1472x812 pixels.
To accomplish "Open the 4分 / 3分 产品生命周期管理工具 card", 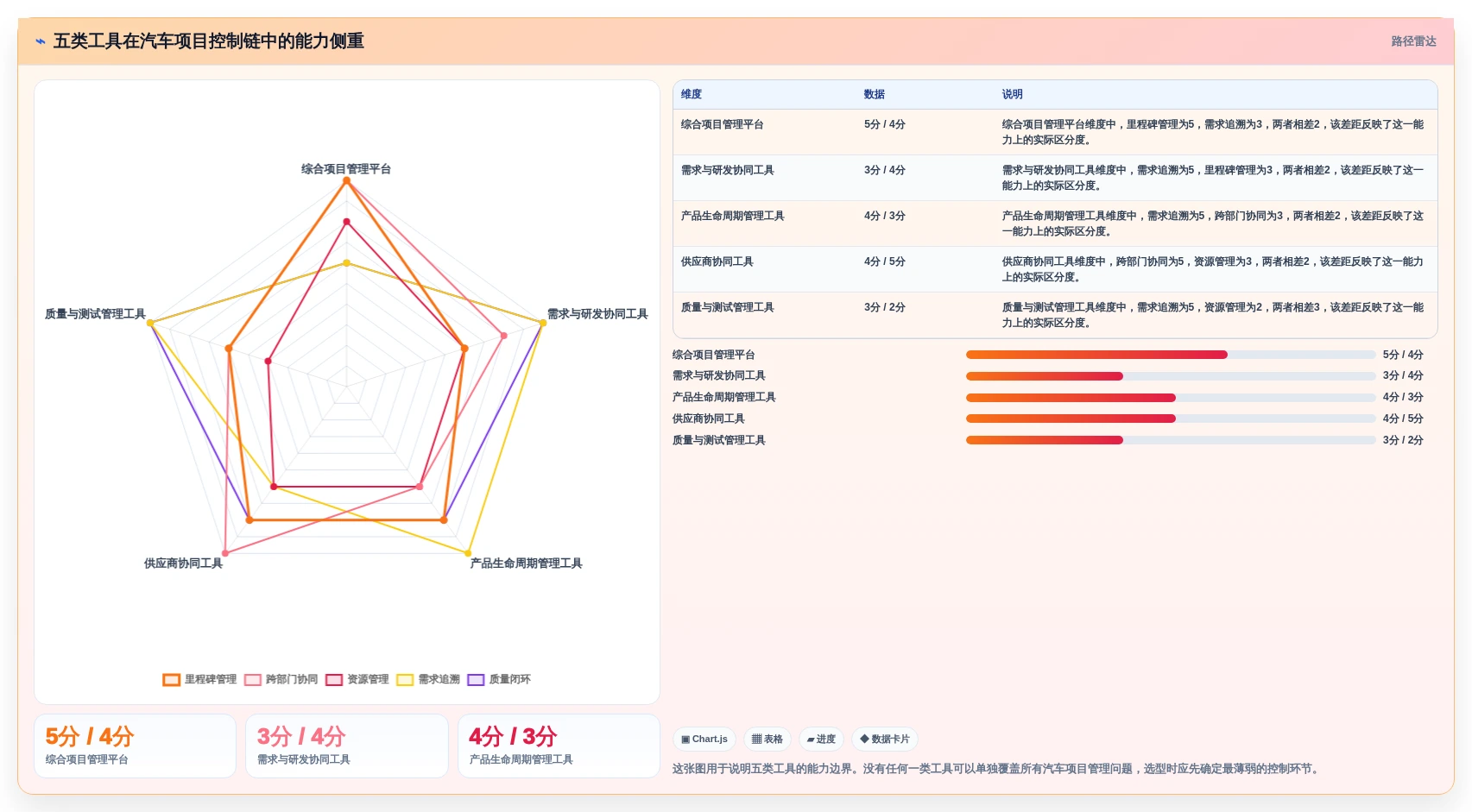I will (559, 746).
